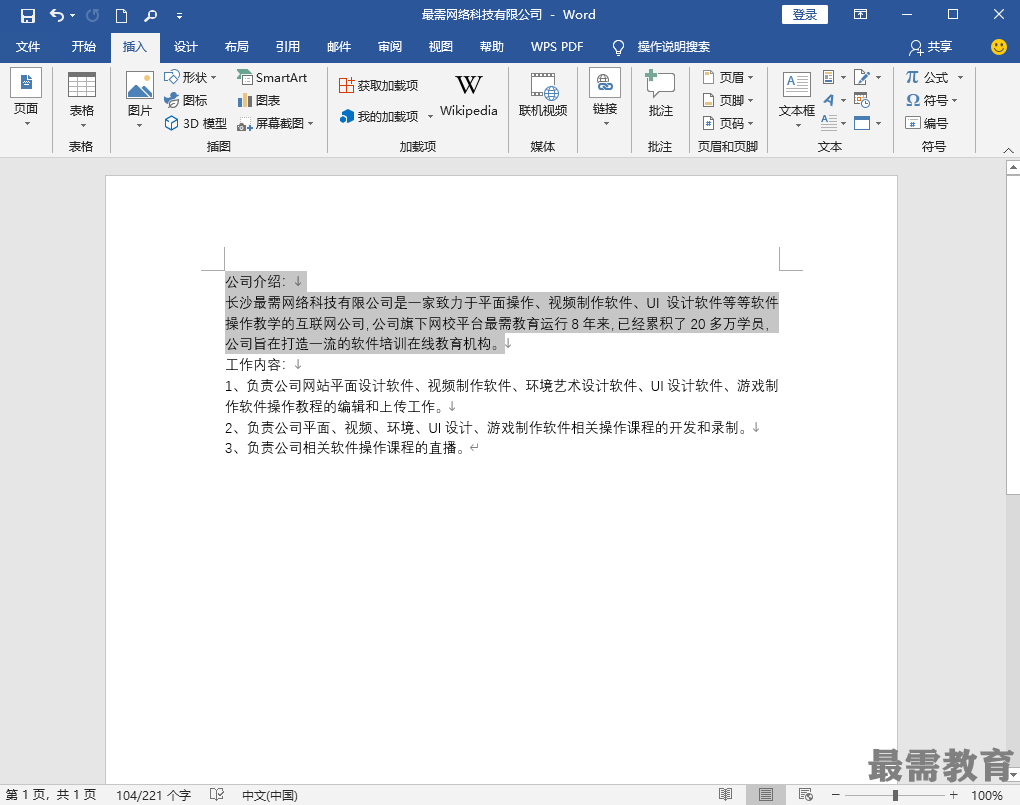
Task: Click the zoom out minus button
Action: 836,795
